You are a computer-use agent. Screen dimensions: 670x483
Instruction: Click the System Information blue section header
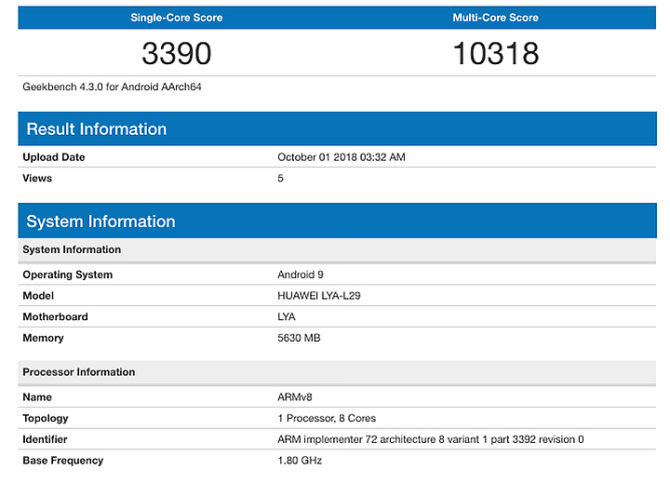100,222
